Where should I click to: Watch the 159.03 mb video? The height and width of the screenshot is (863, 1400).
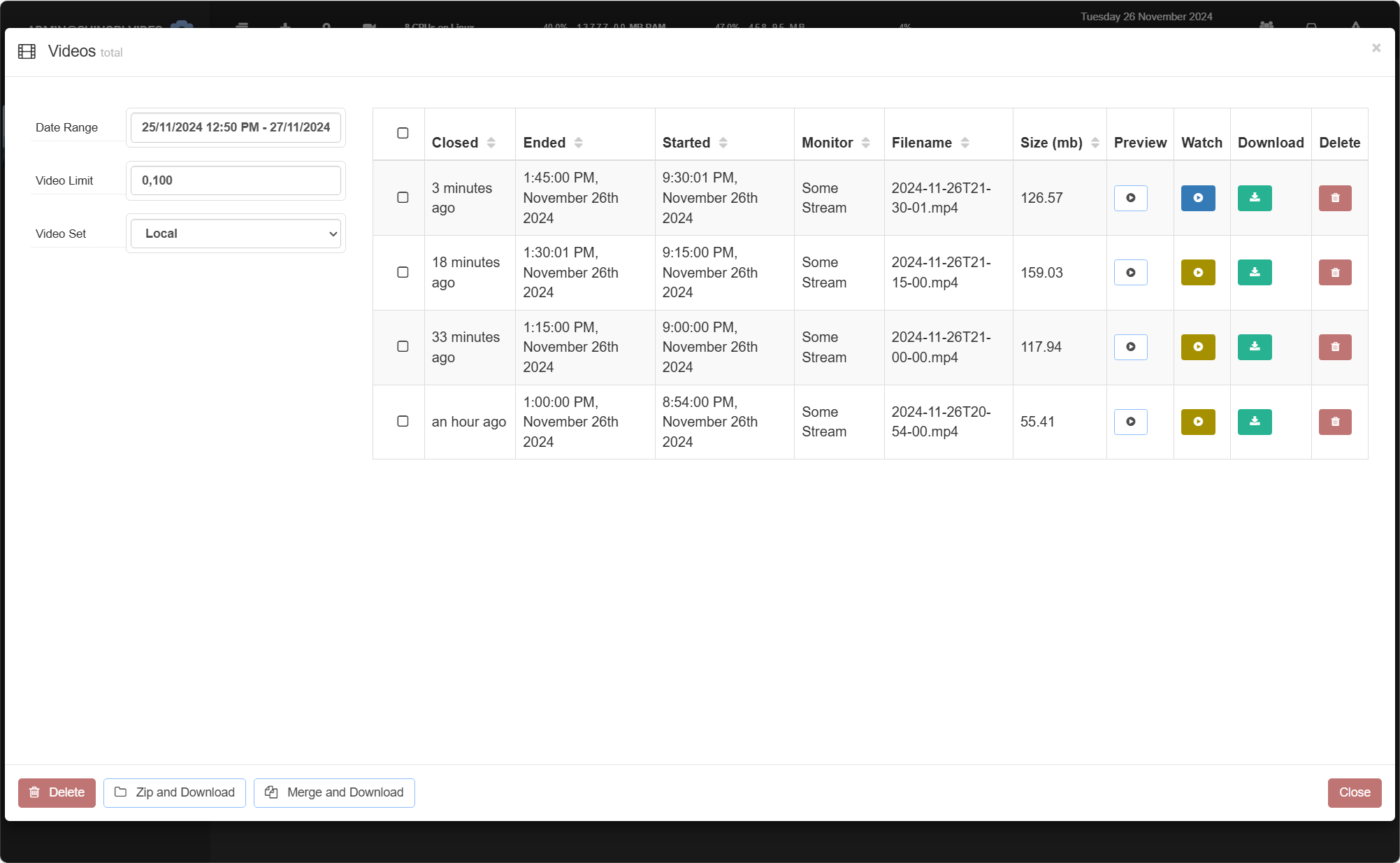(1198, 273)
